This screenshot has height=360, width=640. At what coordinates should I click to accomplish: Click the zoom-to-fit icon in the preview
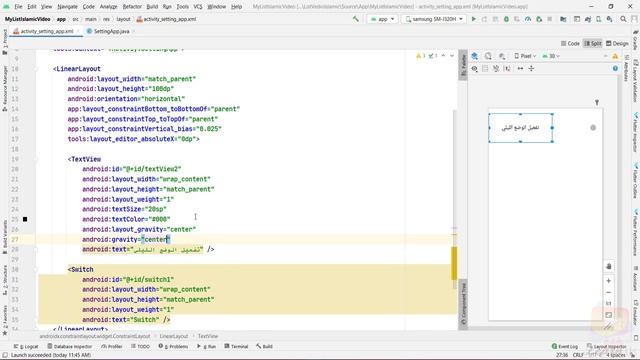click(609, 315)
